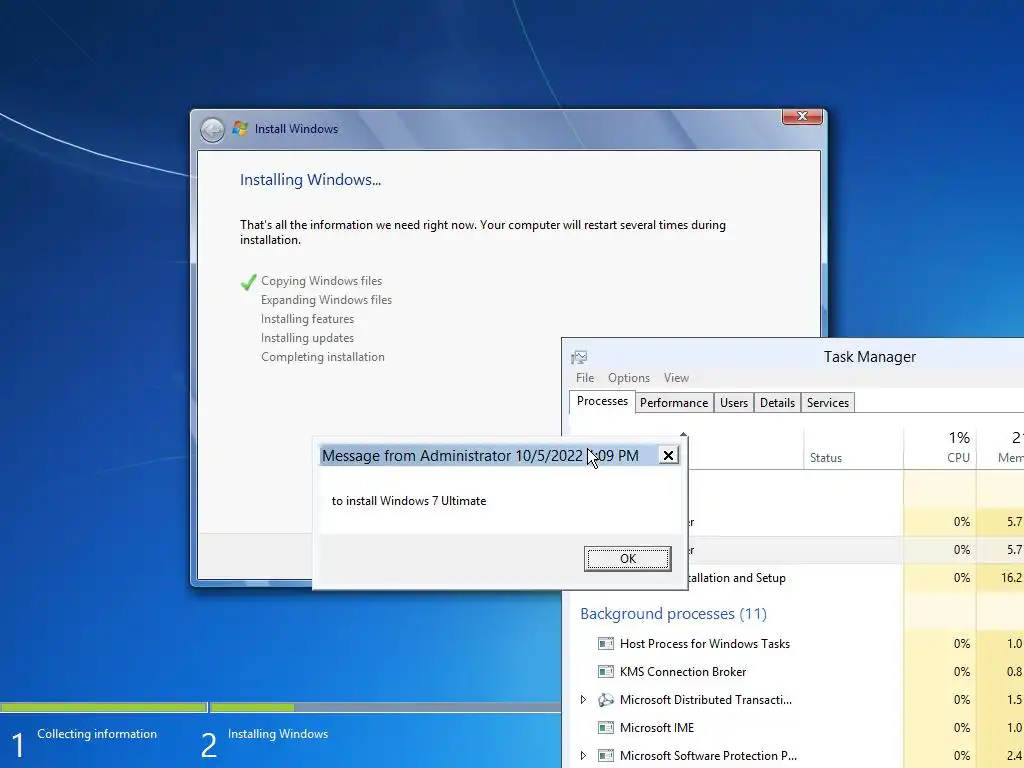Close the Message from Administrator dialog
Image resolution: width=1024 pixels, height=768 pixels.
(668, 455)
